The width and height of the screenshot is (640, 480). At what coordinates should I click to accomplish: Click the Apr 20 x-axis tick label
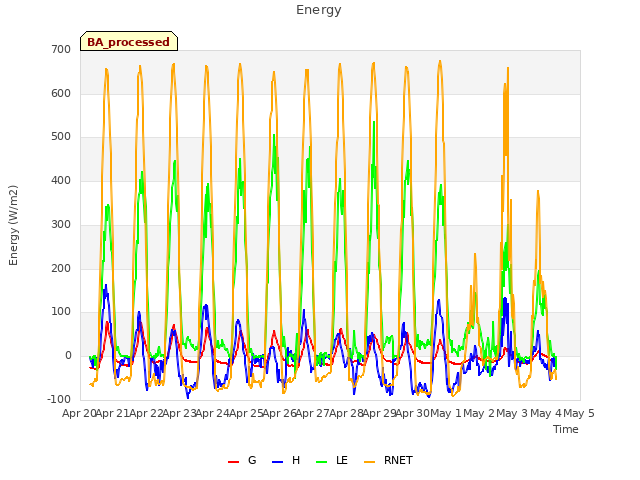click(x=79, y=413)
